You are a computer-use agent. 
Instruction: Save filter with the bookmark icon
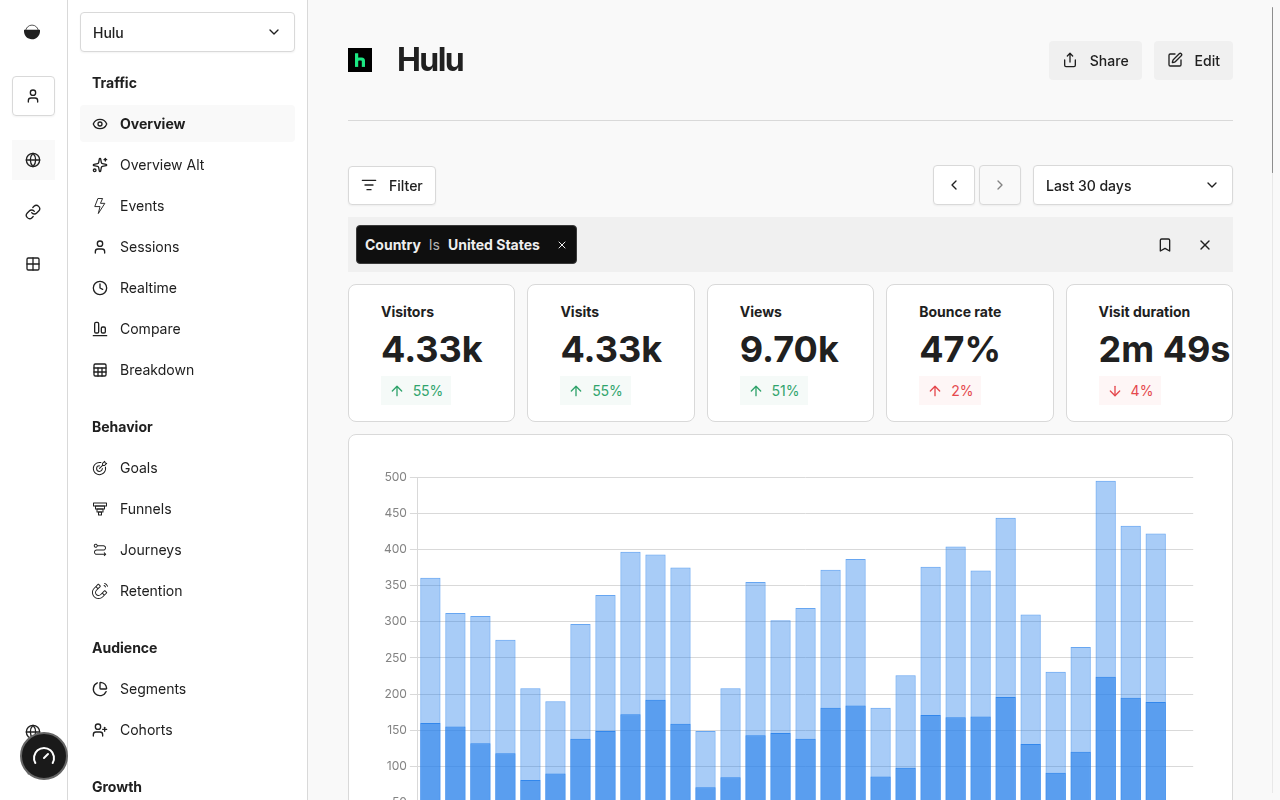tap(1165, 245)
